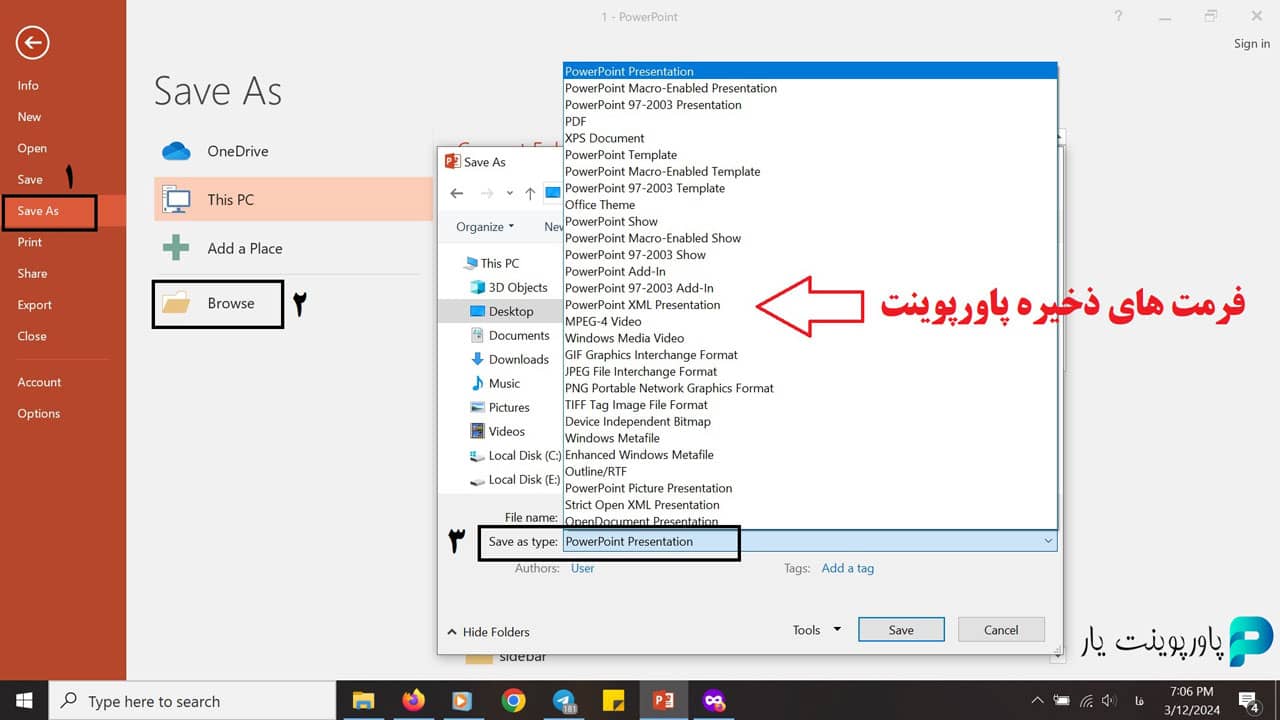
Task: Open Chrome from the taskbar
Action: coord(513,700)
